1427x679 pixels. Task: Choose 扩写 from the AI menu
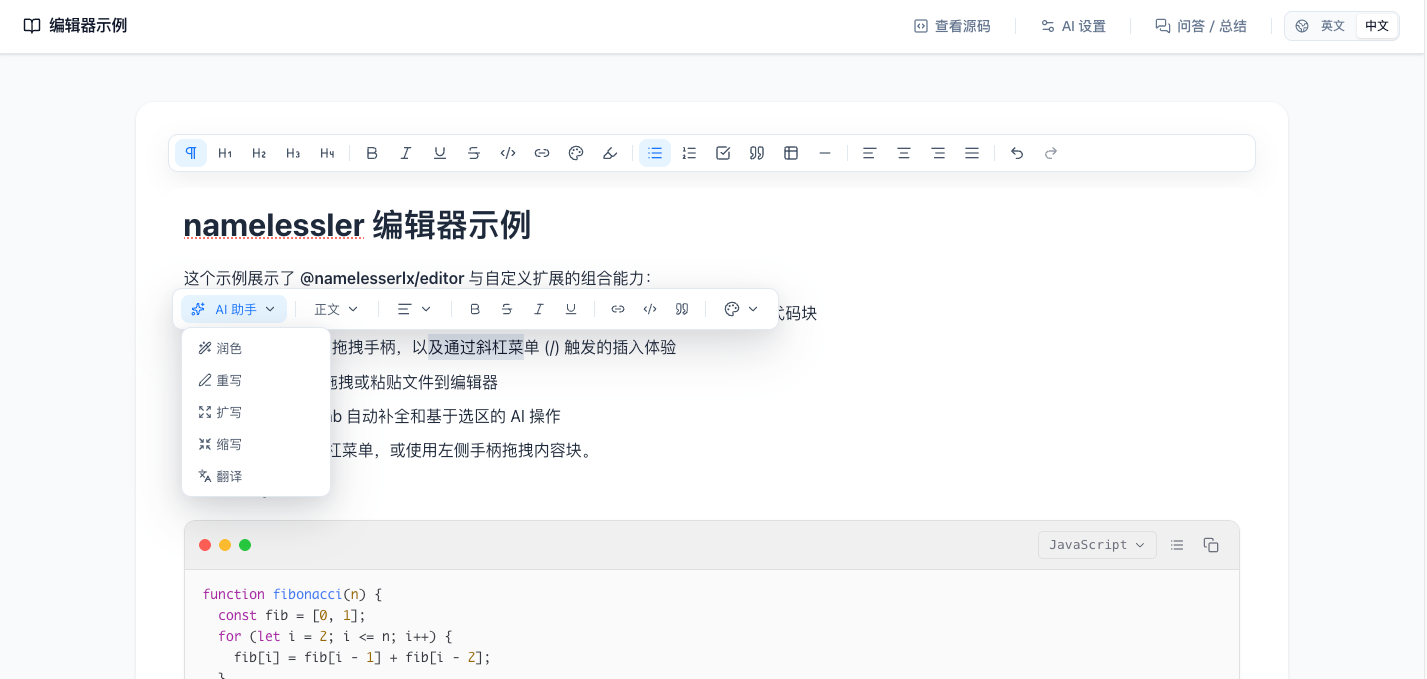256,412
